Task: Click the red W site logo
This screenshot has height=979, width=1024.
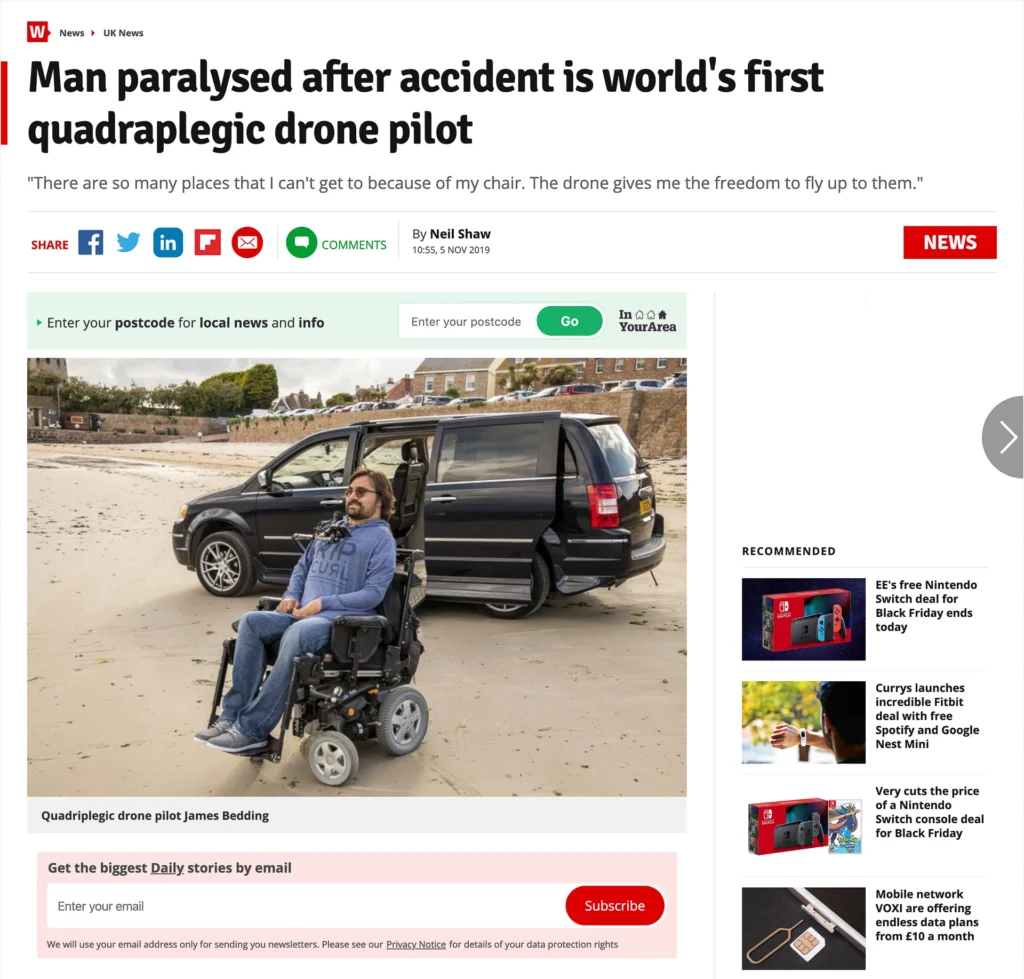Action: point(38,32)
